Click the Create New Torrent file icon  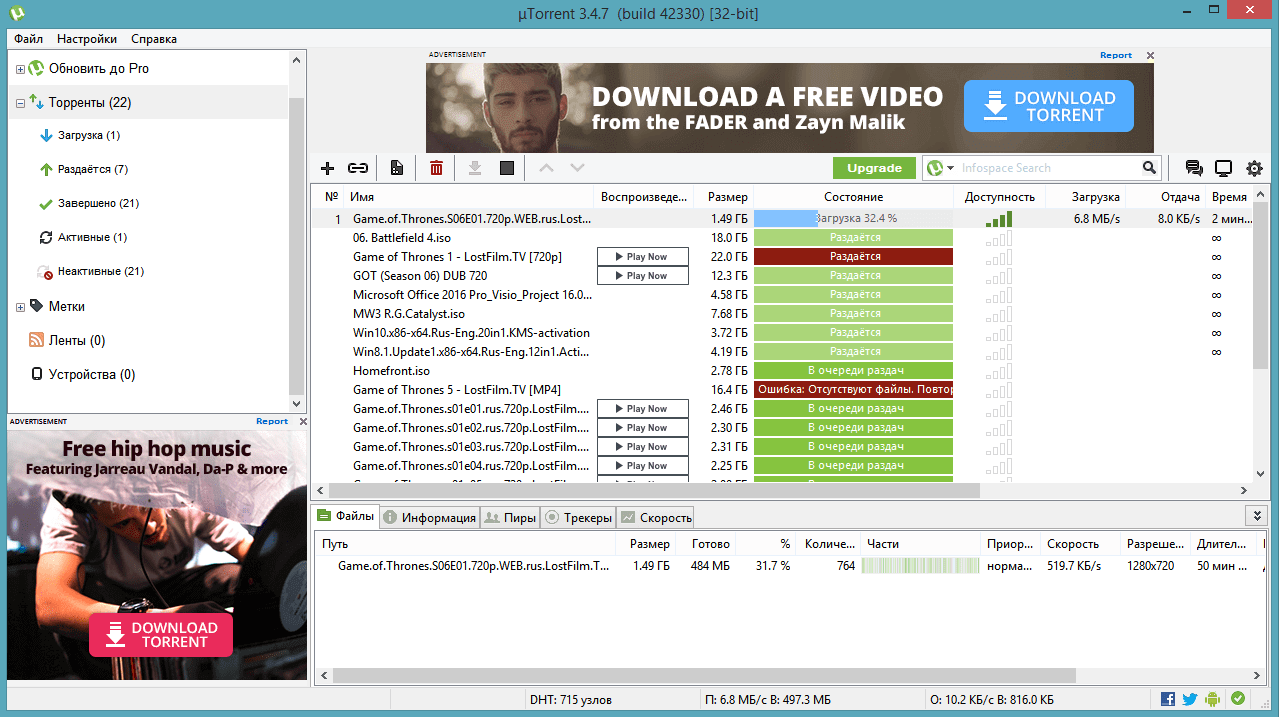coord(397,168)
